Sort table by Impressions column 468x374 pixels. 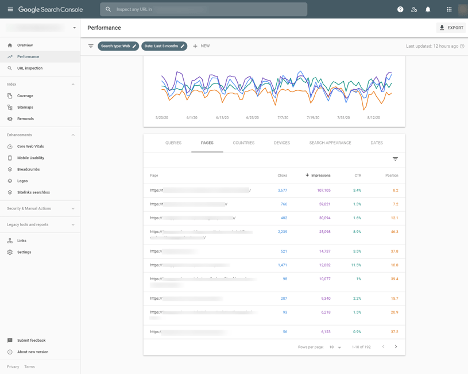click(x=318, y=175)
